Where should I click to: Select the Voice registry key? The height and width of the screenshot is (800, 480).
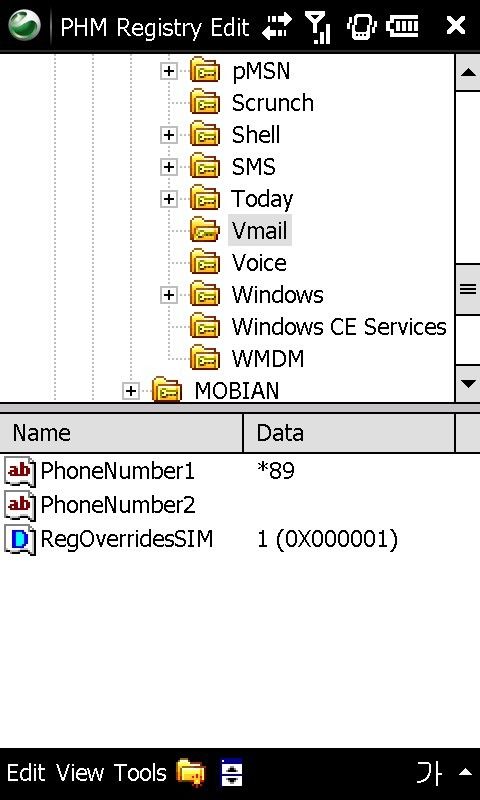tap(259, 263)
